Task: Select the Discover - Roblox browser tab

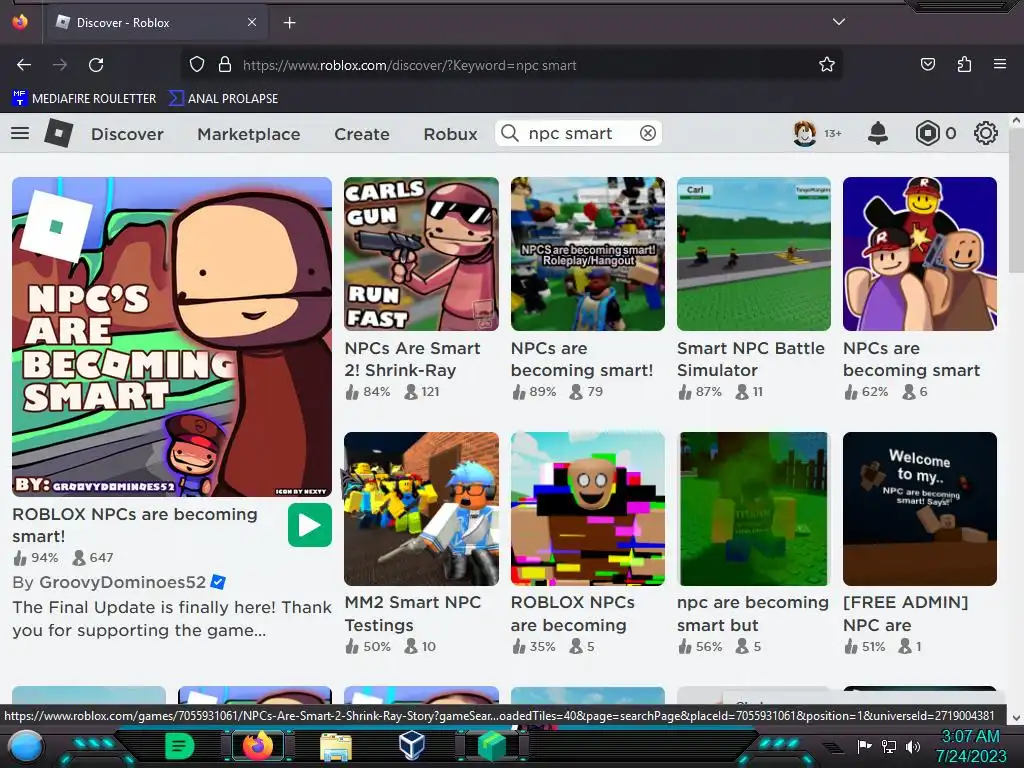Action: click(156, 23)
